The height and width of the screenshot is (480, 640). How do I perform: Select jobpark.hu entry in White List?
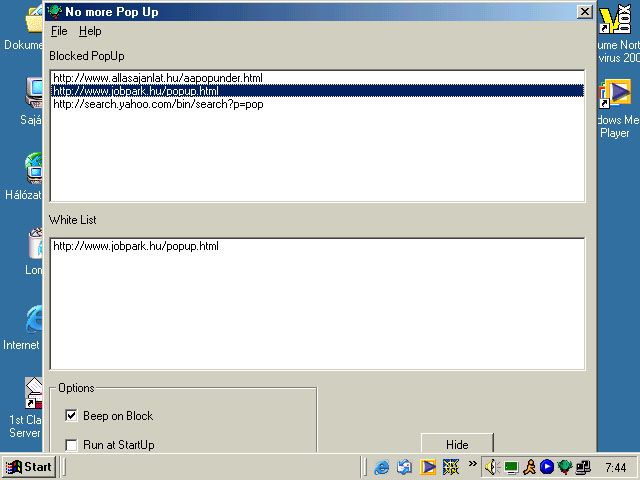point(135,246)
